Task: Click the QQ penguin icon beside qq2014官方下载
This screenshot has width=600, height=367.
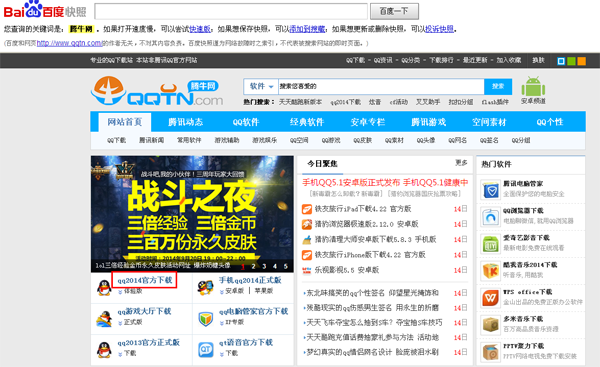Action: pos(104,288)
